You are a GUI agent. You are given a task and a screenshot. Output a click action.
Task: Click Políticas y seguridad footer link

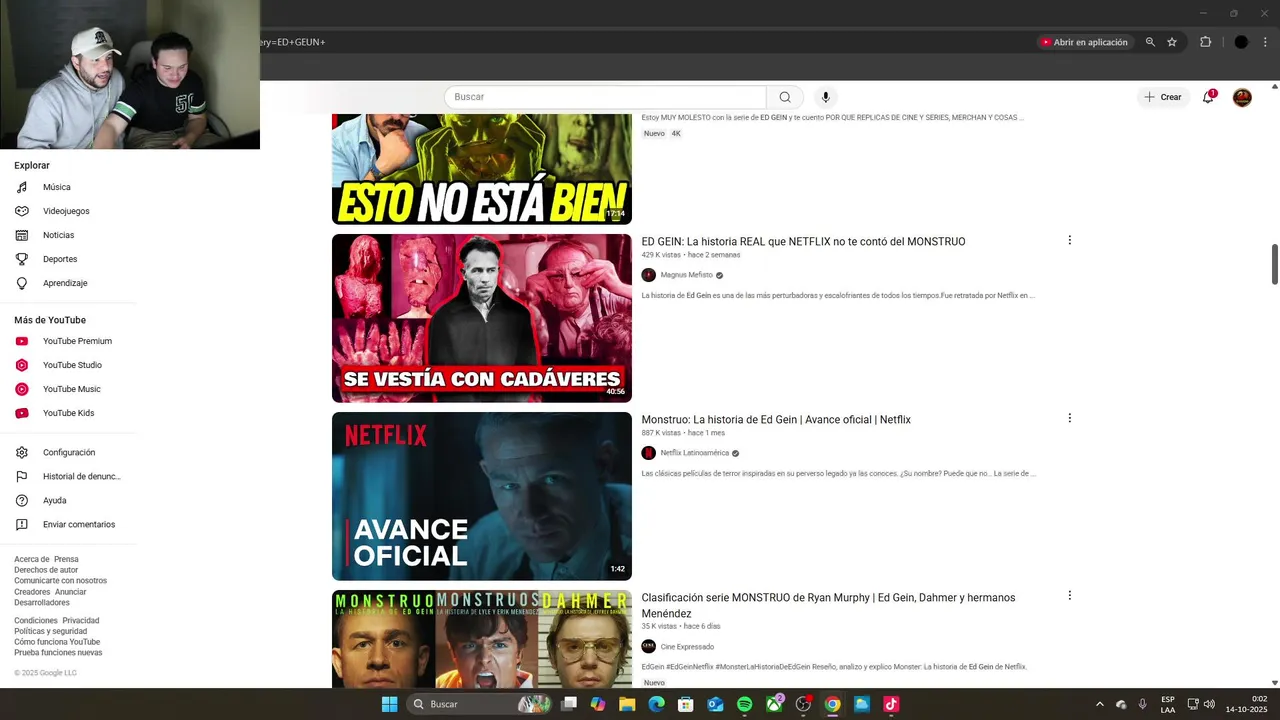(50, 631)
